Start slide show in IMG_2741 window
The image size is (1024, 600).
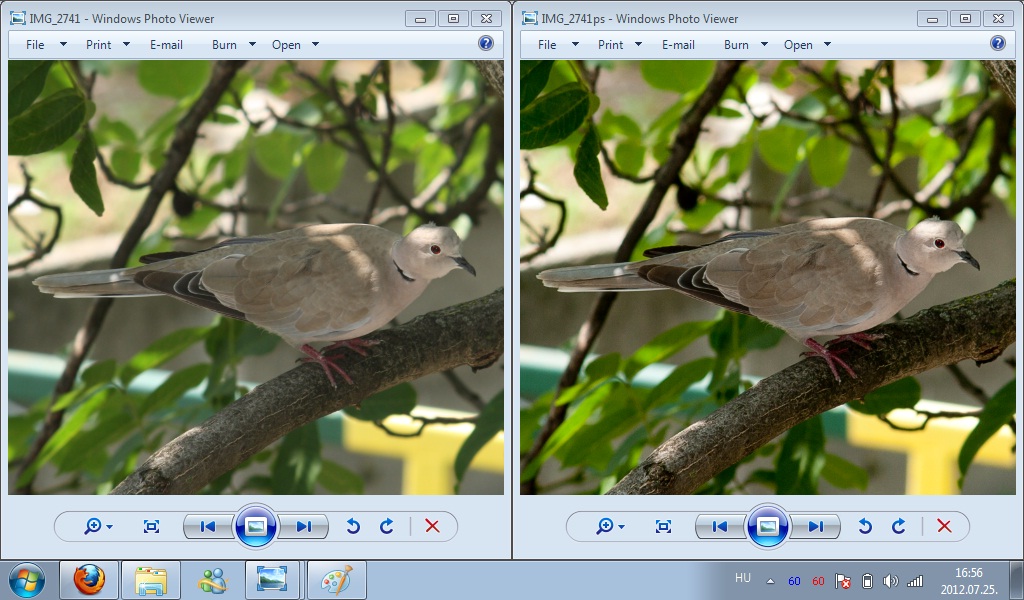click(x=255, y=526)
